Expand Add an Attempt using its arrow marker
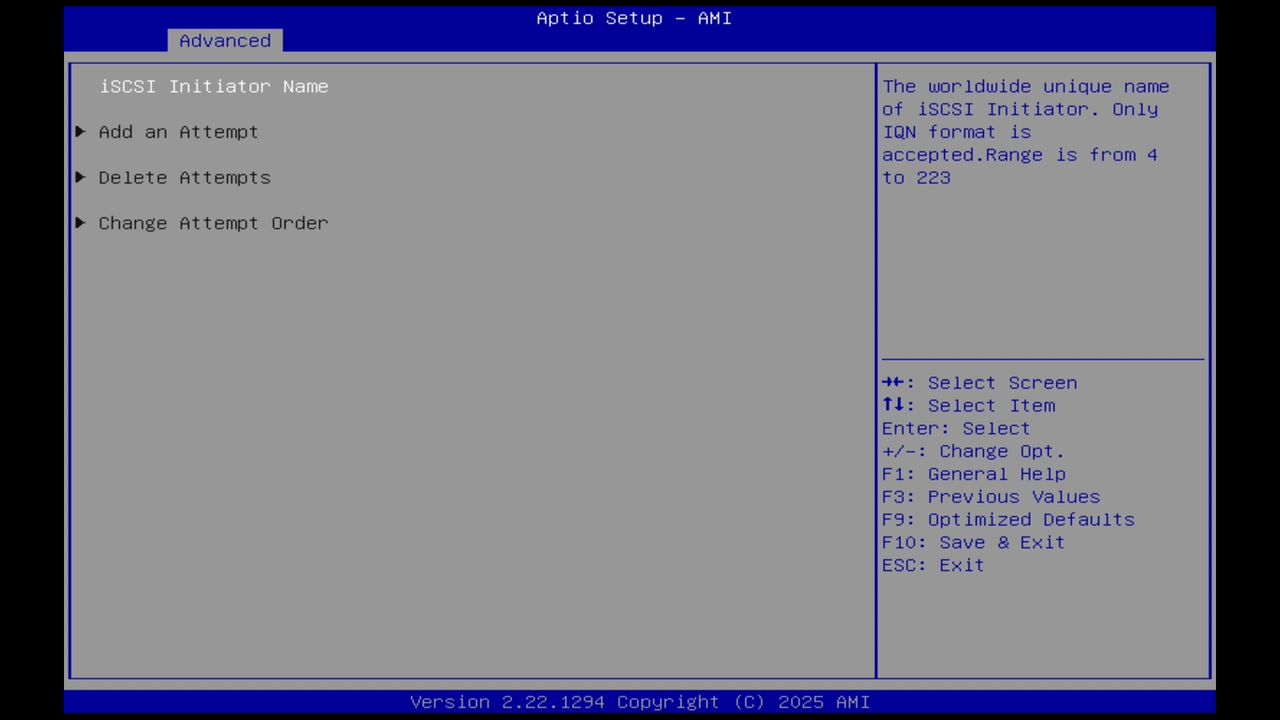Screen dimensions: 1280x720 [79, 131]
